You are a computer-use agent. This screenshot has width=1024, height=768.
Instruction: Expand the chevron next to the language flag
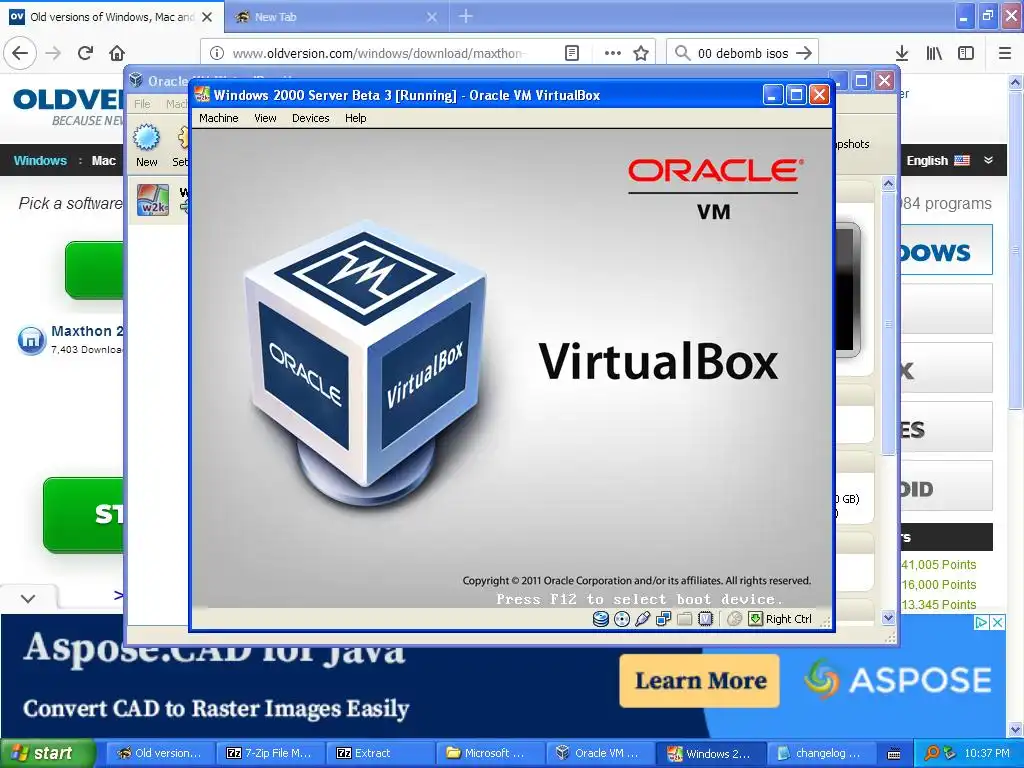[x=989, y=160]
